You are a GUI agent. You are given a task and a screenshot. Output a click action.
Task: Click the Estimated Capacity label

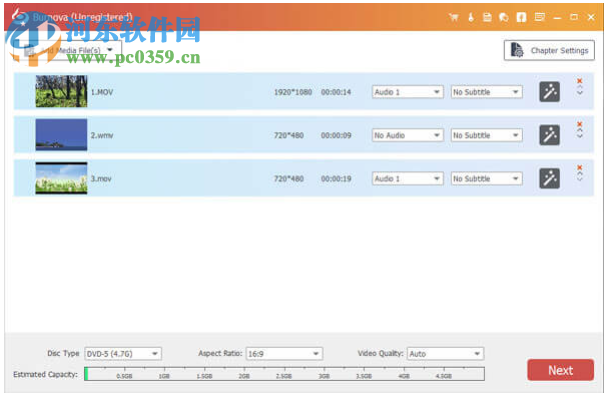click(x=45, y=374)
